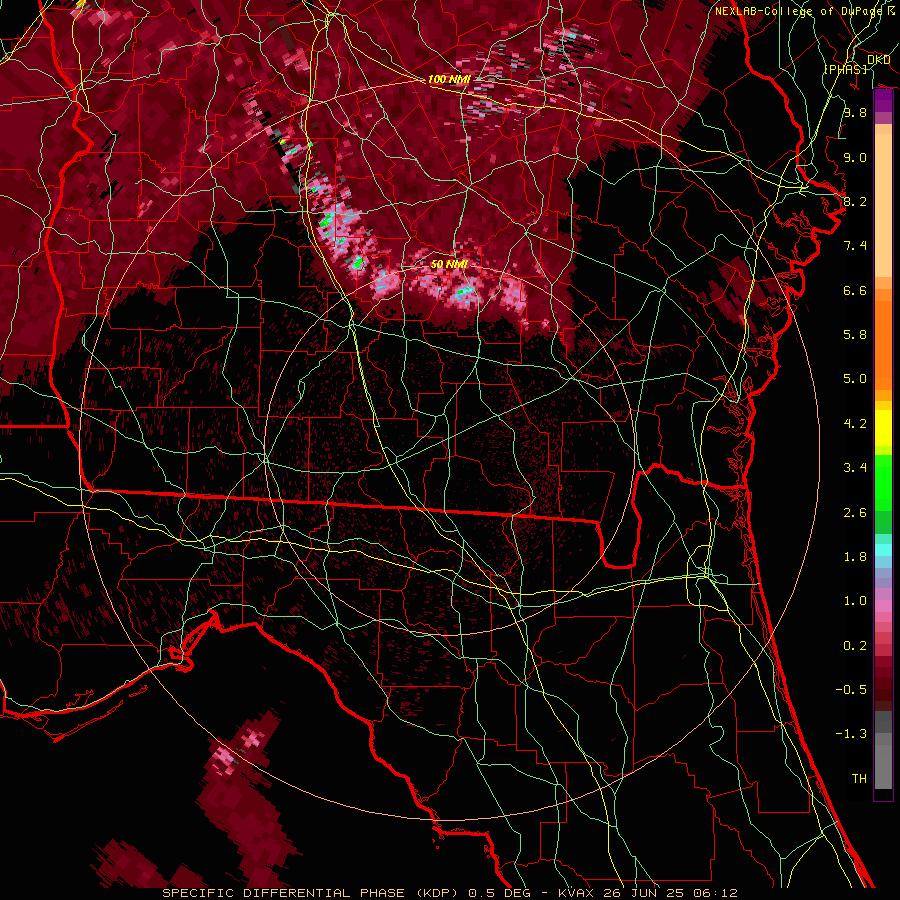Pick the cyan segment of the color bar
This screenshot has height=900, width=900.
(883, 550)
